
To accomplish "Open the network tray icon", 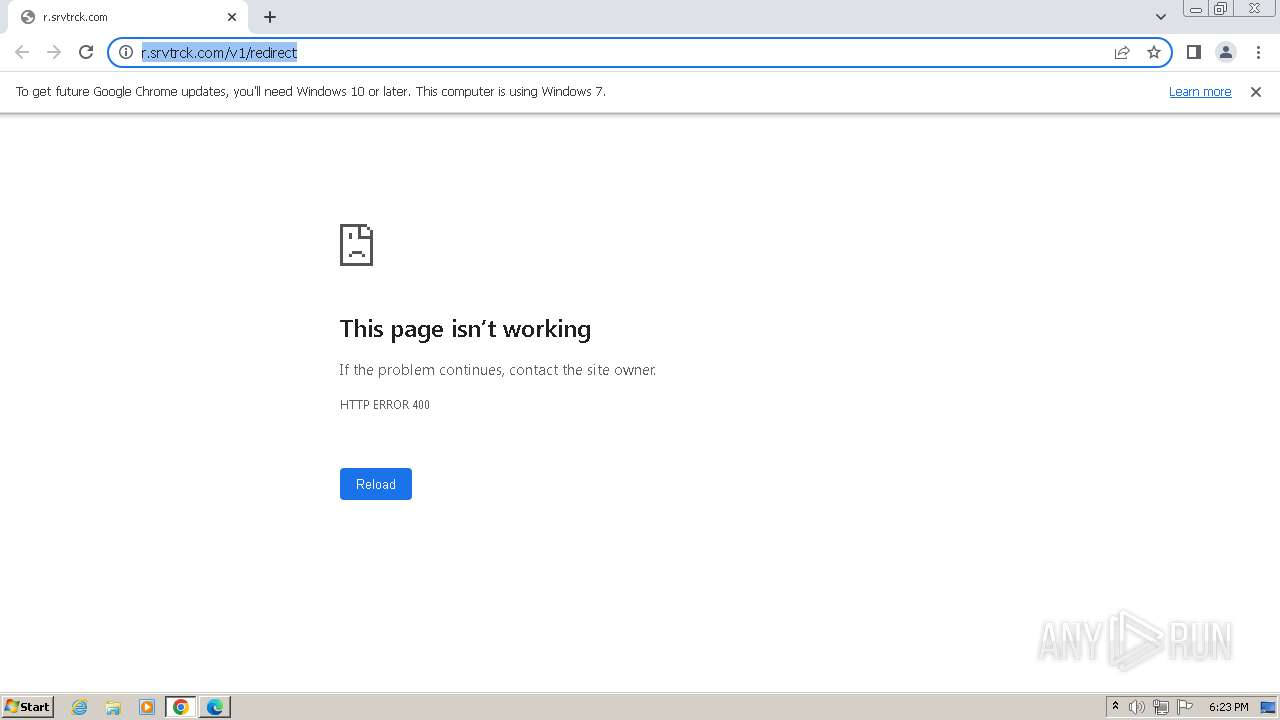I will coord(1161,707).
